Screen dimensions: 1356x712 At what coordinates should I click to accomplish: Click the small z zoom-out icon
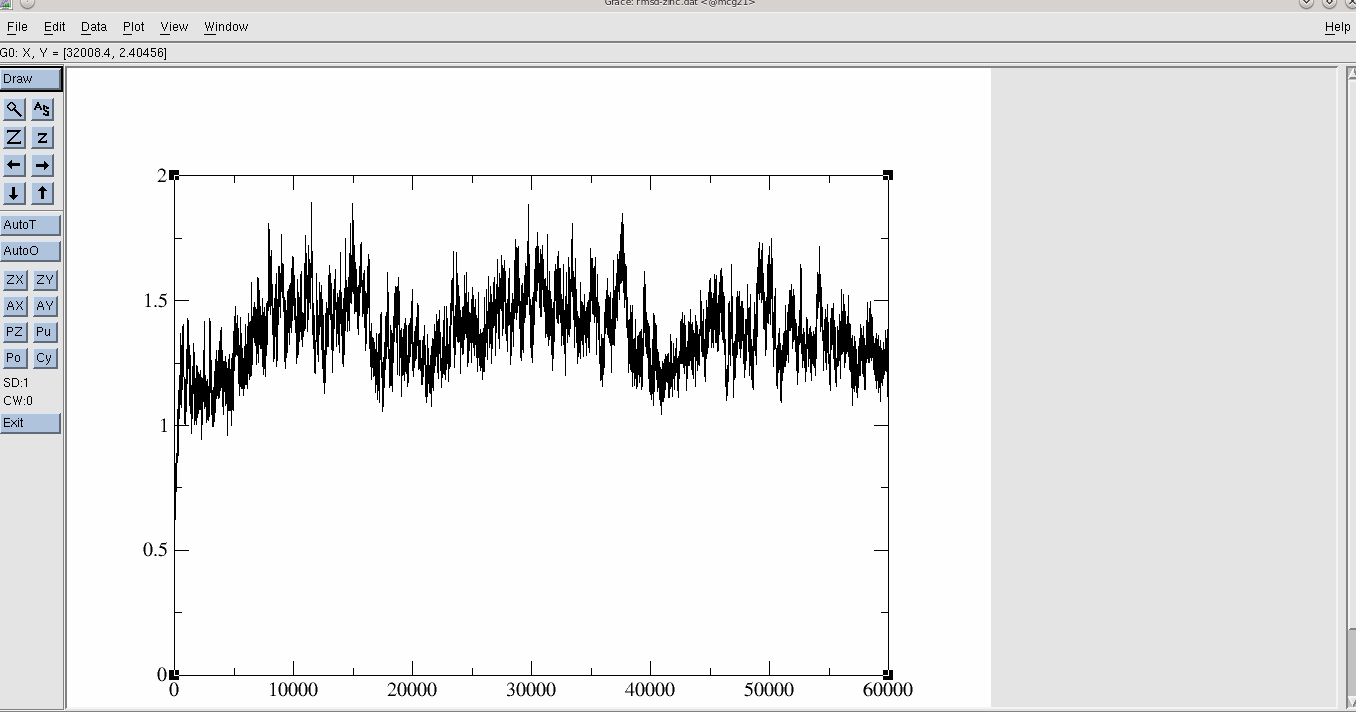pos(42,137)
